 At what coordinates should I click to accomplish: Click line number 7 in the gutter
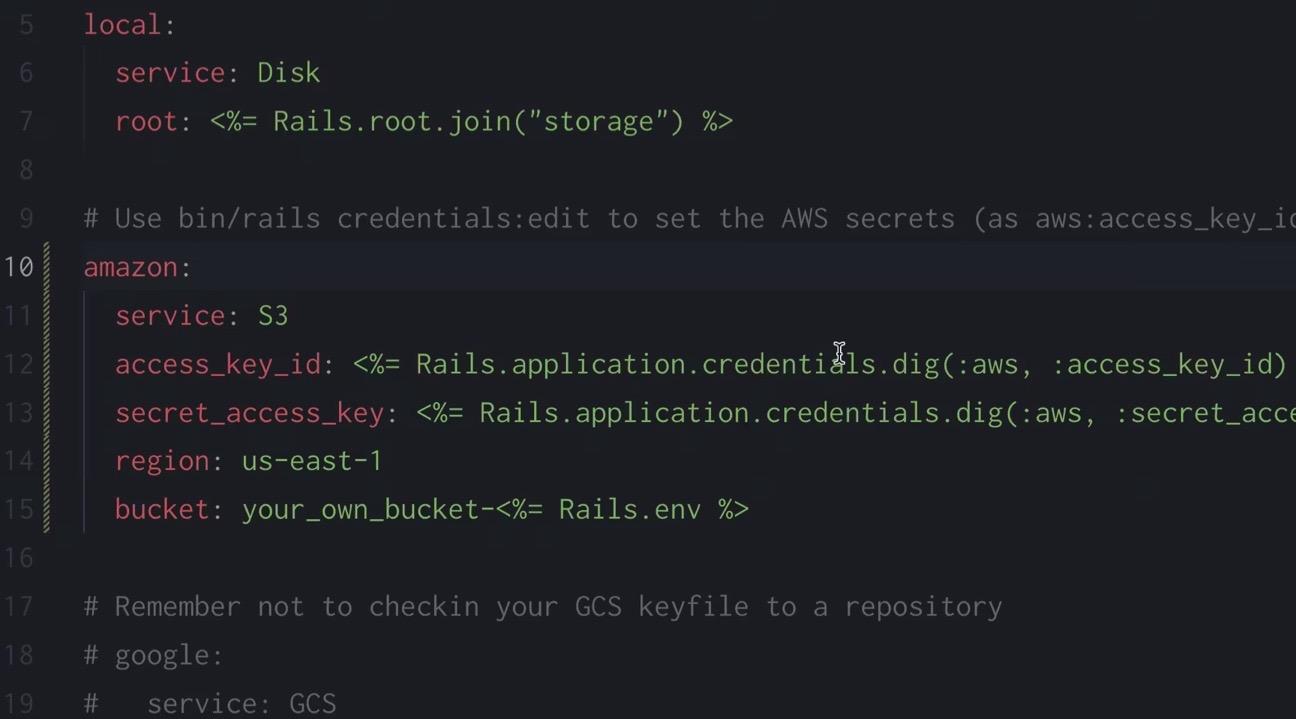click(x=25, y=121)
